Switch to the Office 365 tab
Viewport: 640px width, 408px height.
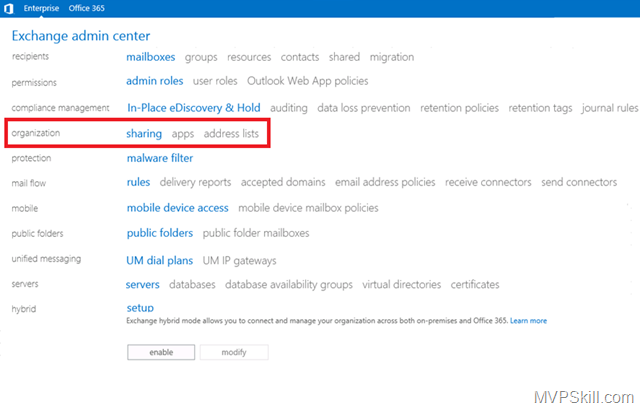[90, 8]
